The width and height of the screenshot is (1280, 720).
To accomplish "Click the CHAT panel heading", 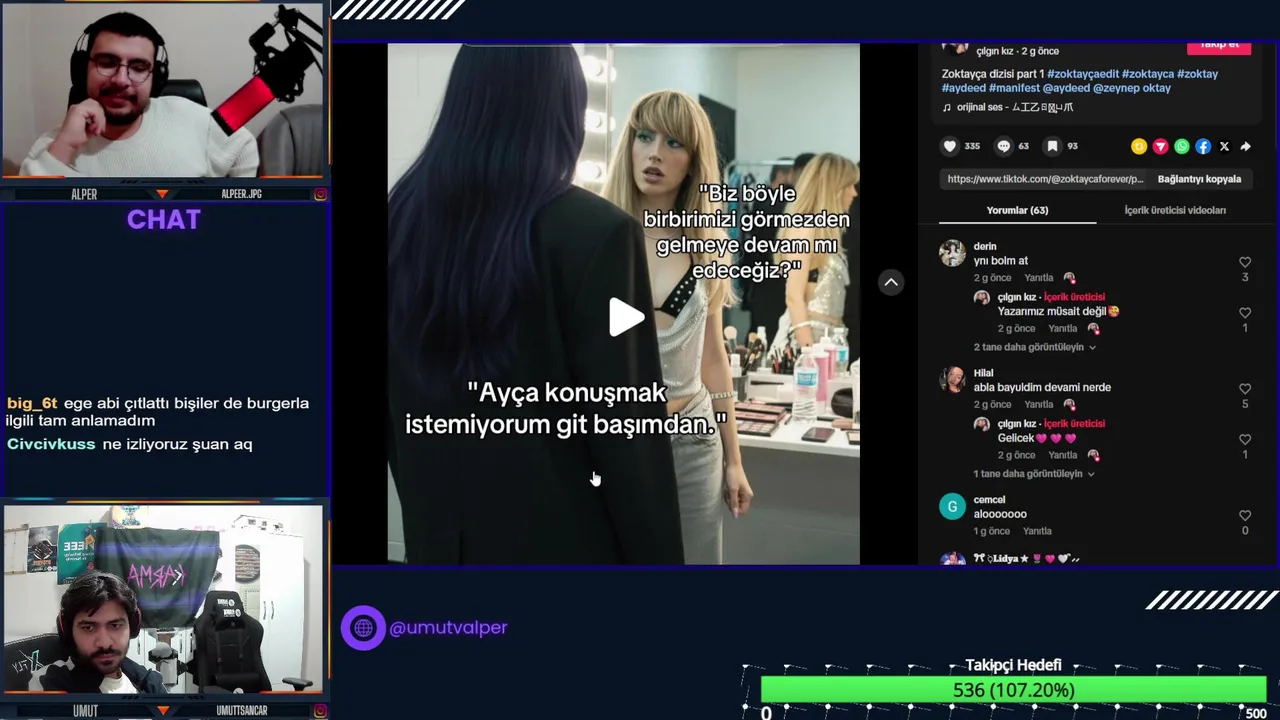I will 163,220.
